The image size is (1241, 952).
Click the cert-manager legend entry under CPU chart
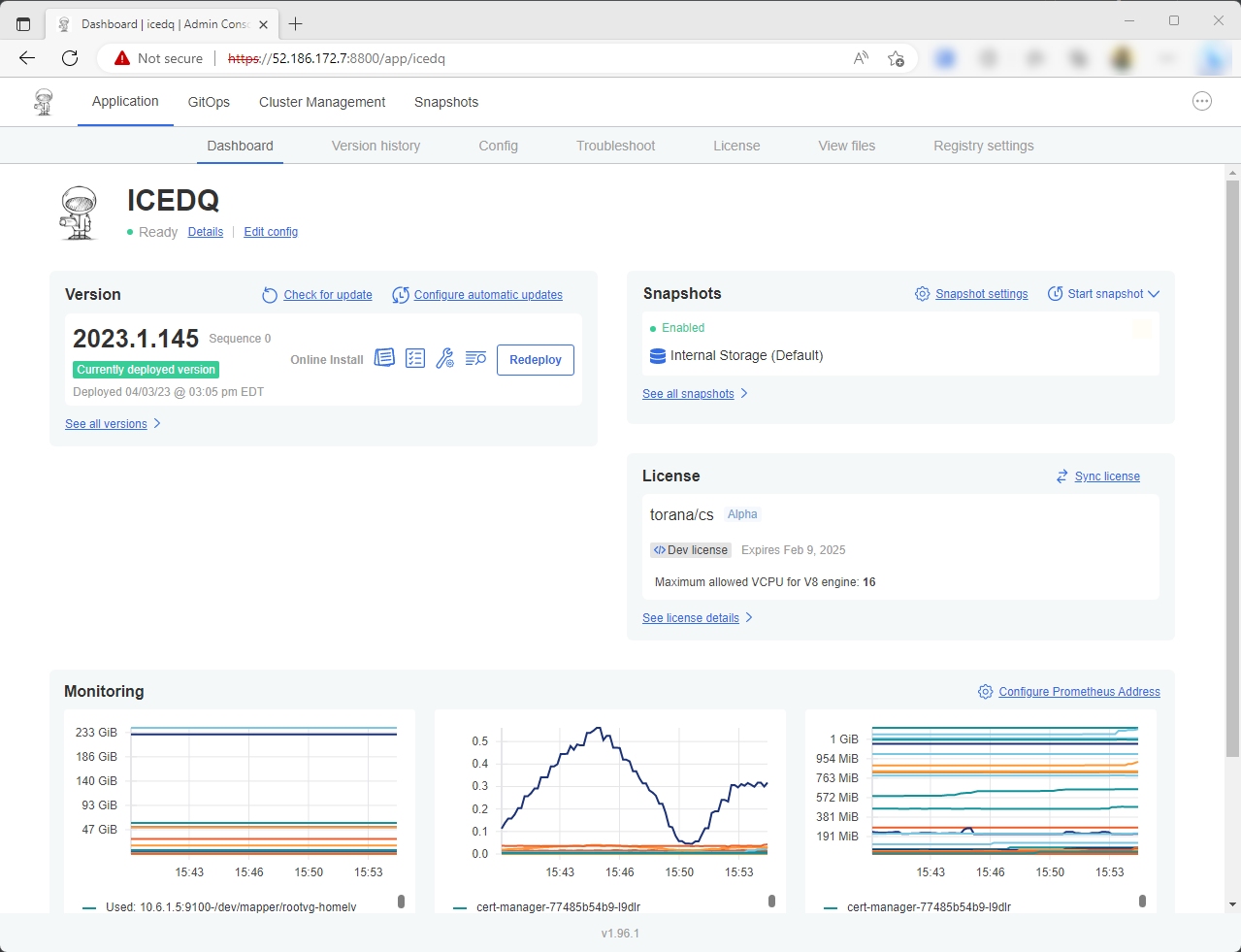(558, 907)
